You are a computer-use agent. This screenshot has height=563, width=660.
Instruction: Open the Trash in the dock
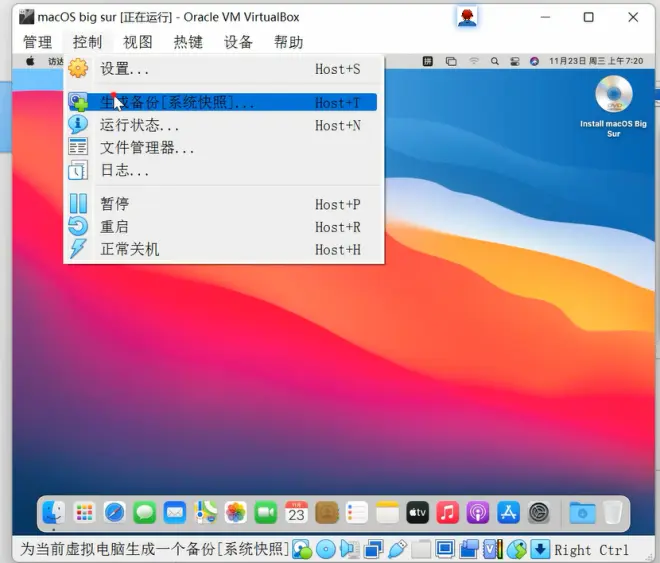[612, 513]
